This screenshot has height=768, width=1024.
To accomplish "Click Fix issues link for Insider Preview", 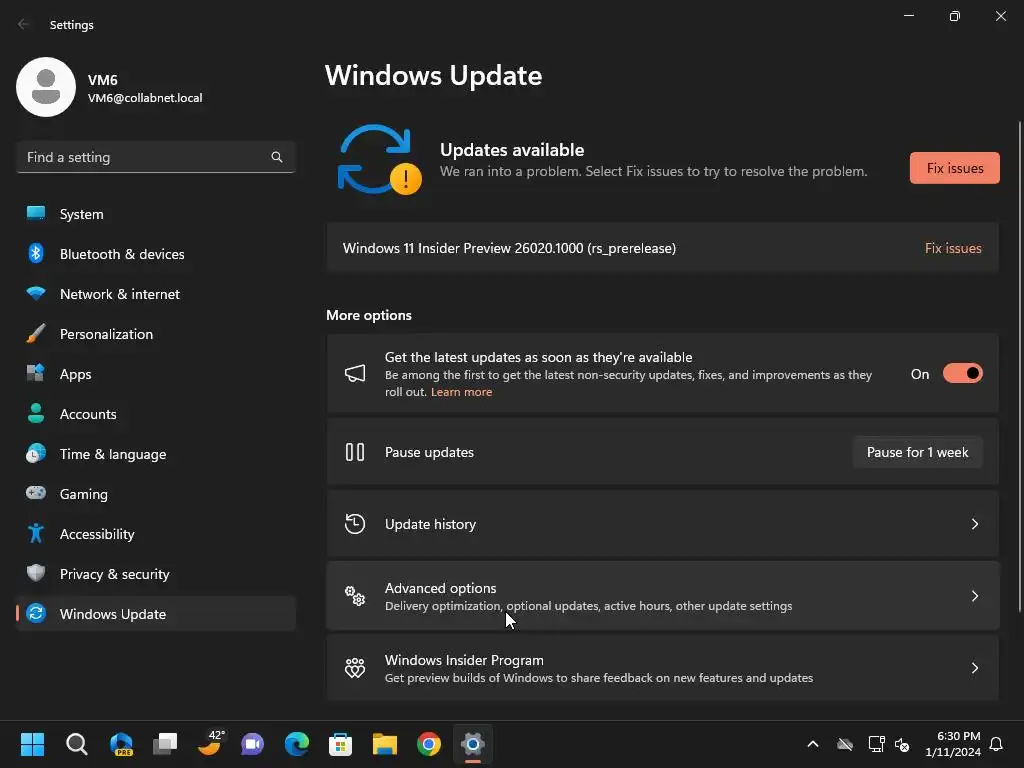I will [953, 248].
